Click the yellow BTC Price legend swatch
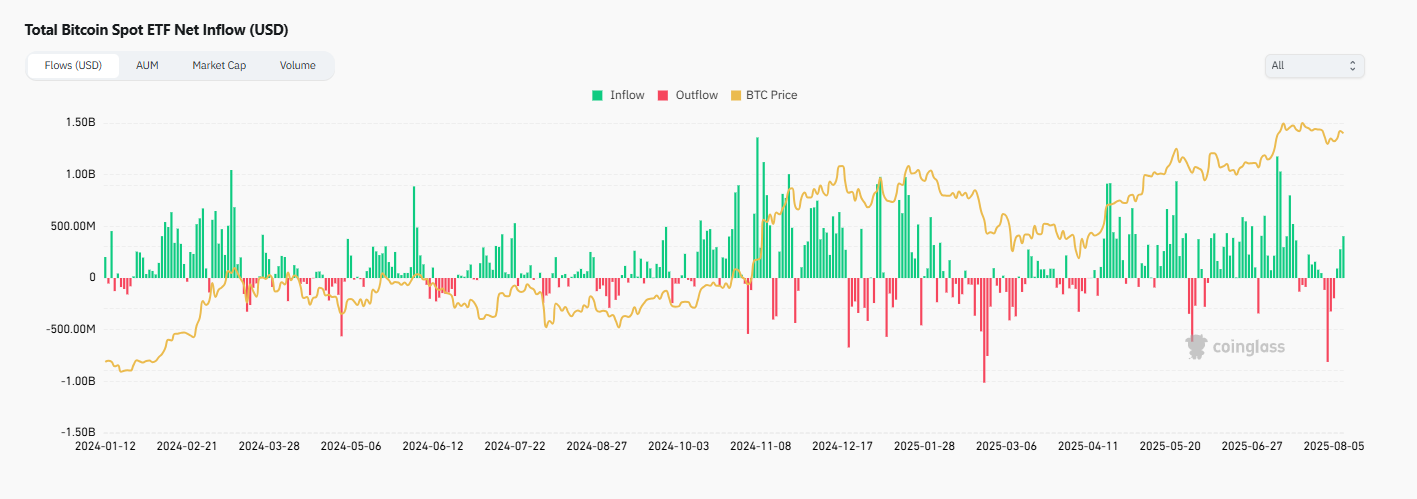This screenshot has width=1417, height=499. point(736,95)
